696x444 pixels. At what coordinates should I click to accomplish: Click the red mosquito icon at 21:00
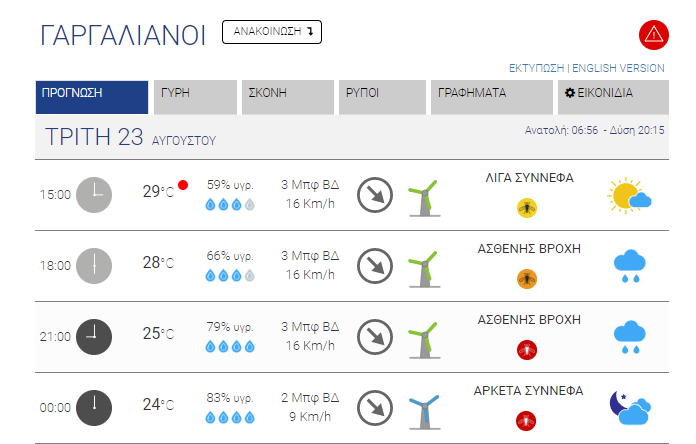click(527, 350)
